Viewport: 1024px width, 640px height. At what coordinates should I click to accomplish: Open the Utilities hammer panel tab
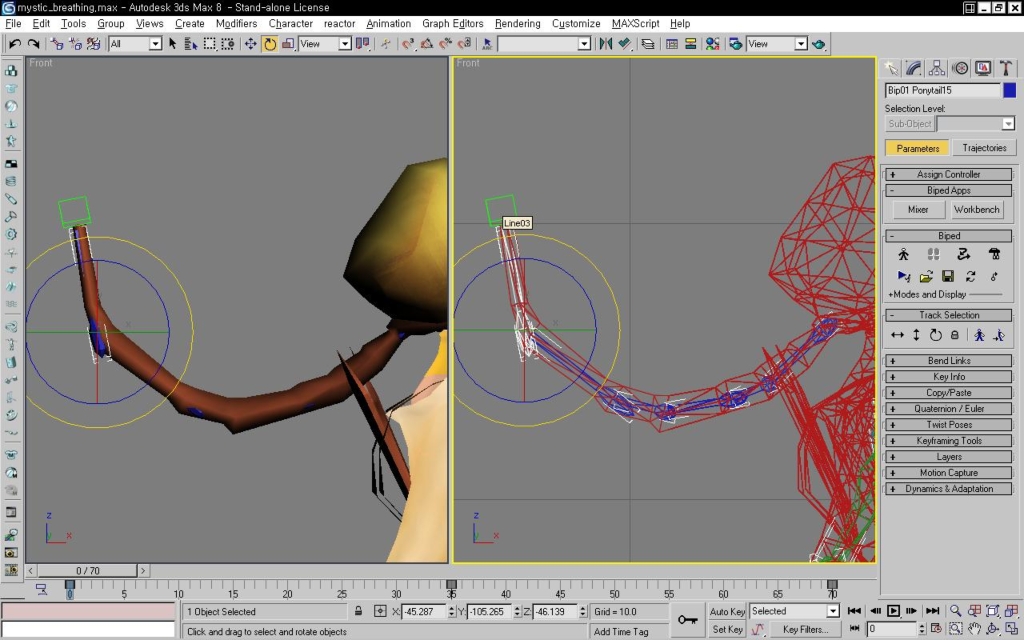[x=1006, y=68]
